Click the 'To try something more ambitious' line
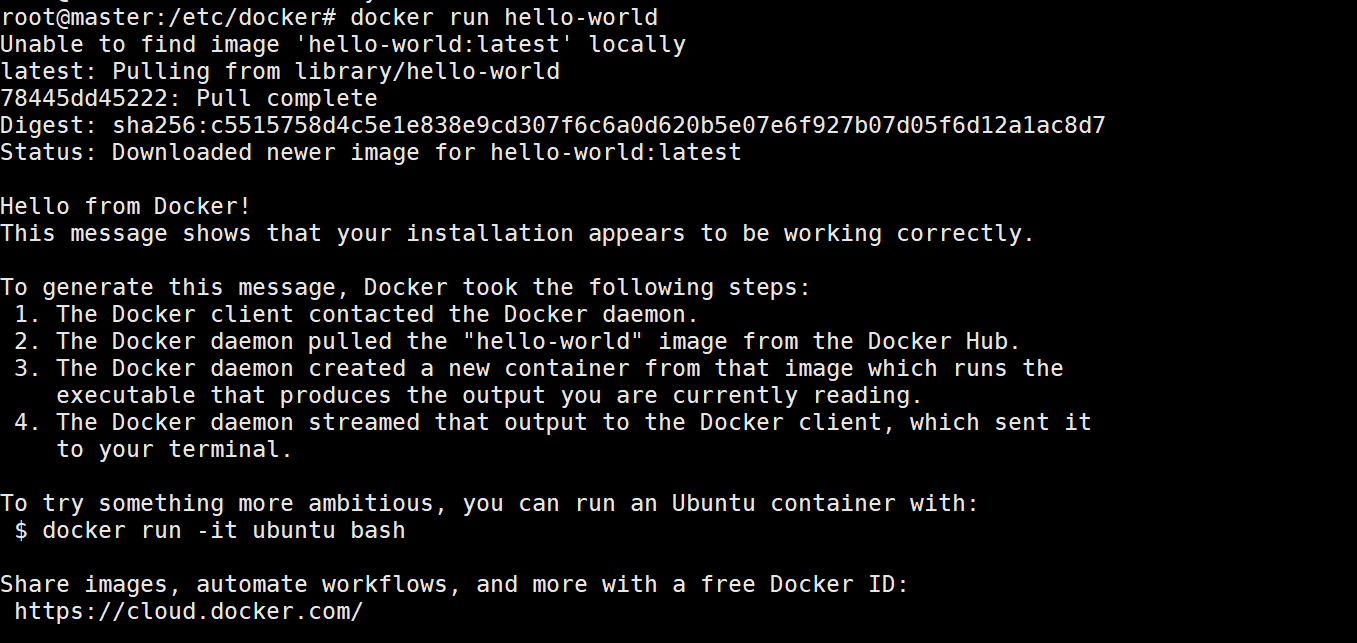This screenshot has width=1357, height=643. [490, 503]
